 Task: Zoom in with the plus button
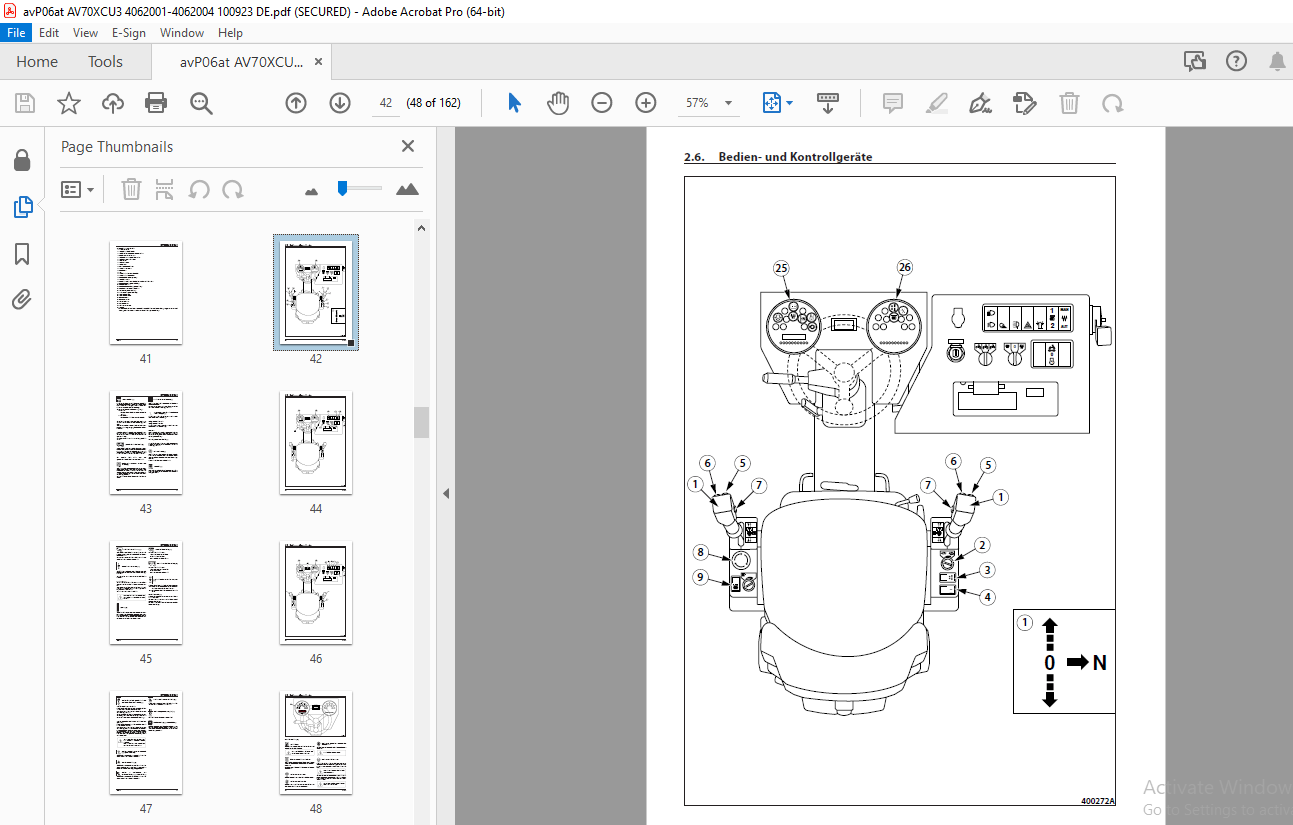click(646, 103)
